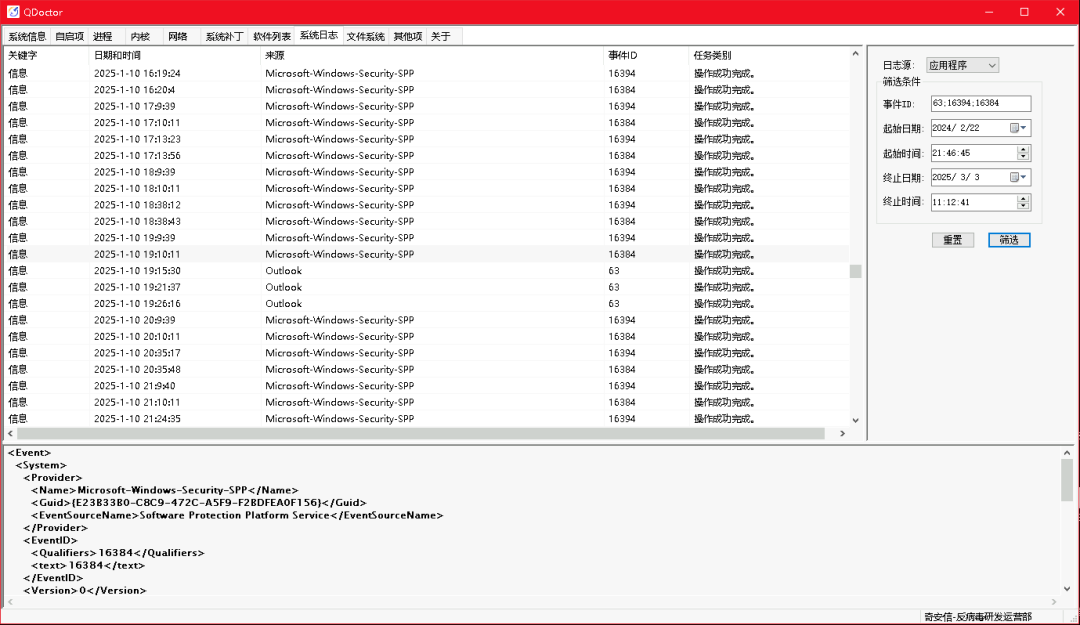Click the log list scroll up arrow
1080x625 pixels.
point(855,53)
